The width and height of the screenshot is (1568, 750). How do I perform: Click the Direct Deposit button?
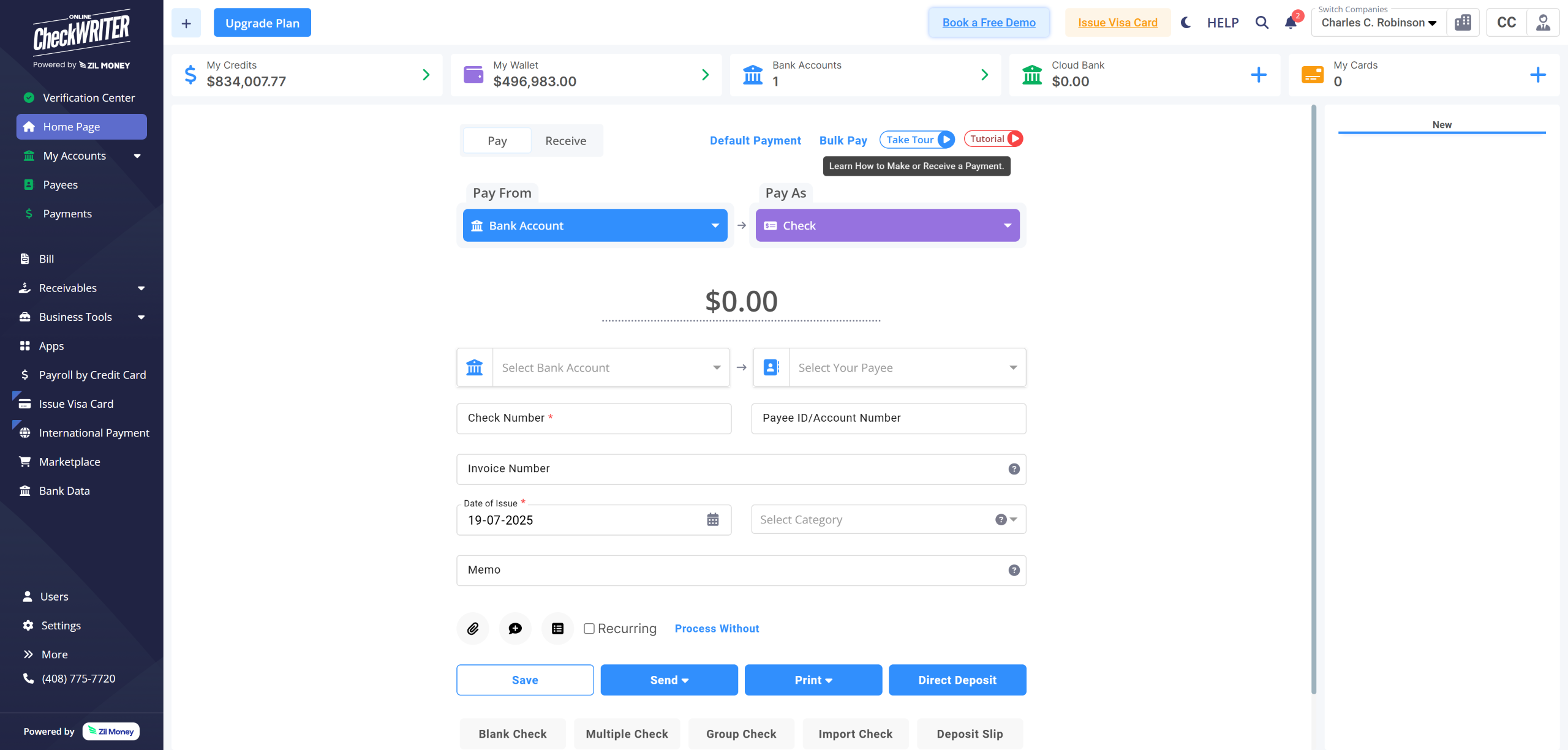pos(957,680)
